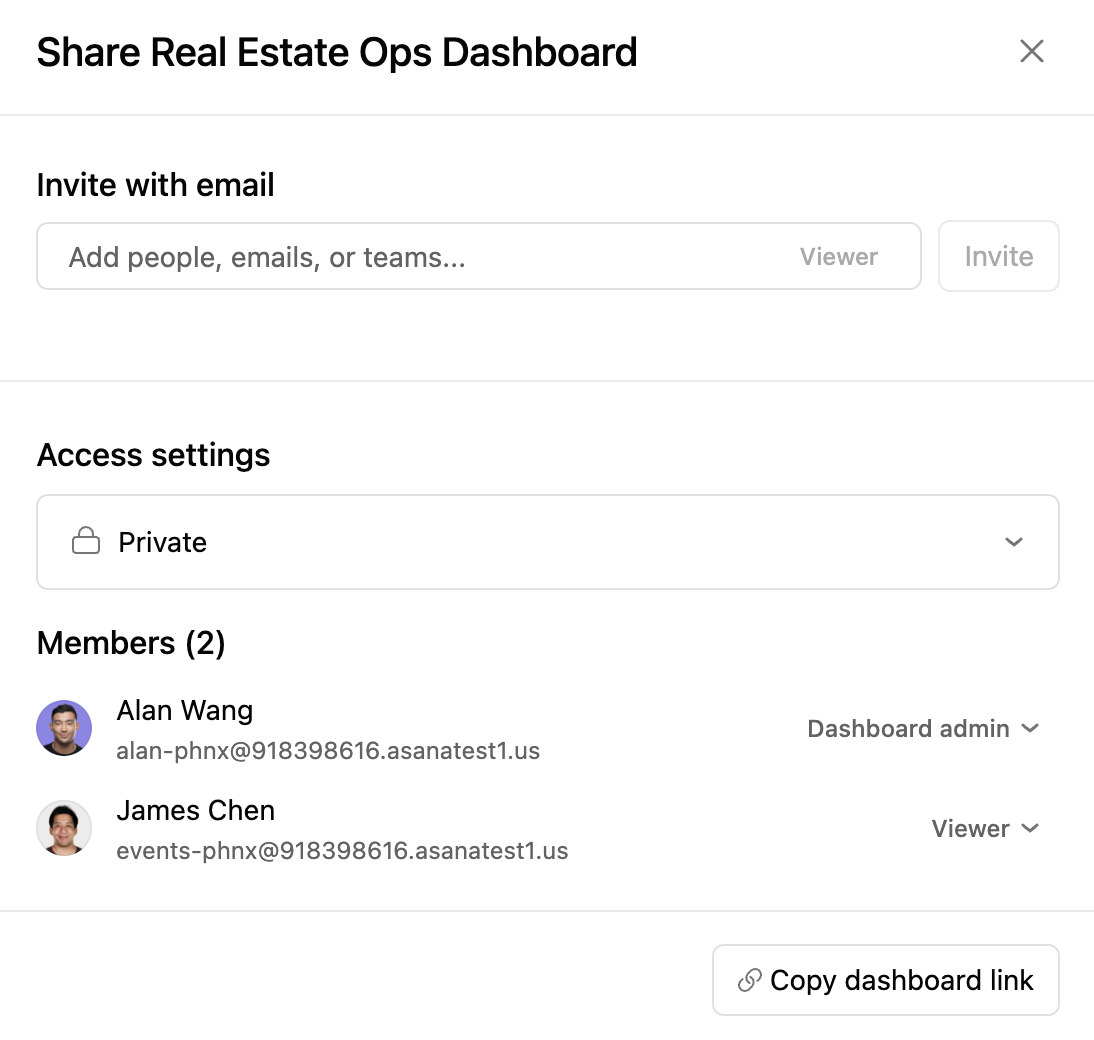Click the Copy dashboard link button
Image resolution: width=1094 pixels, height=1040 pixels.
pos(885,980)
